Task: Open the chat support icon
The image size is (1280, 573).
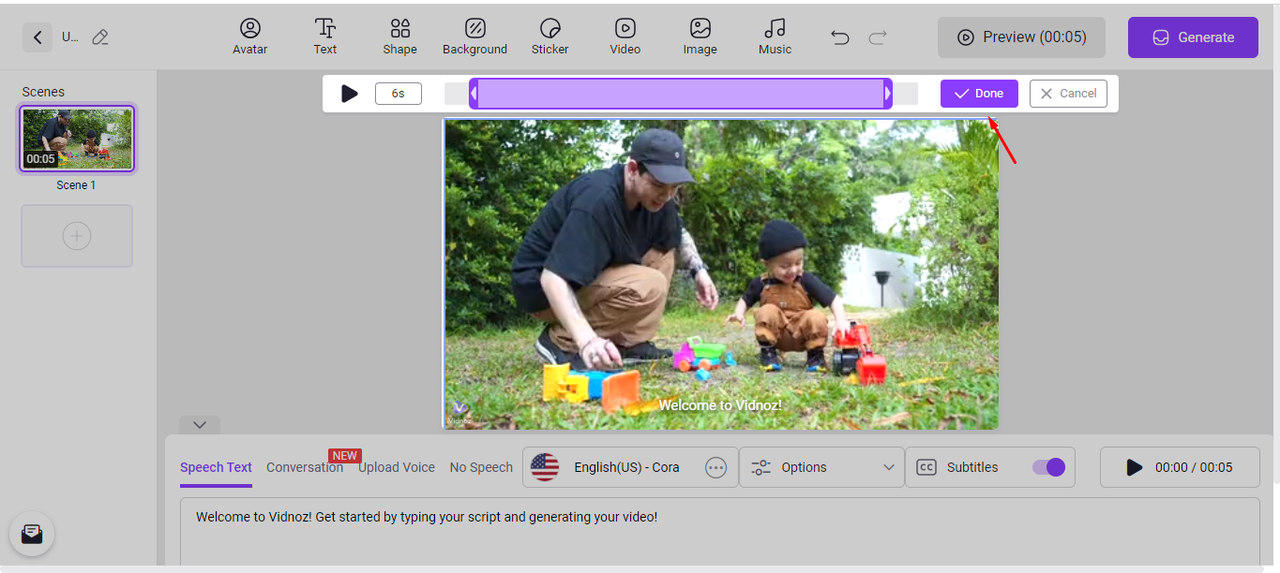Action: pyautogui.click(x=32, y=534)
